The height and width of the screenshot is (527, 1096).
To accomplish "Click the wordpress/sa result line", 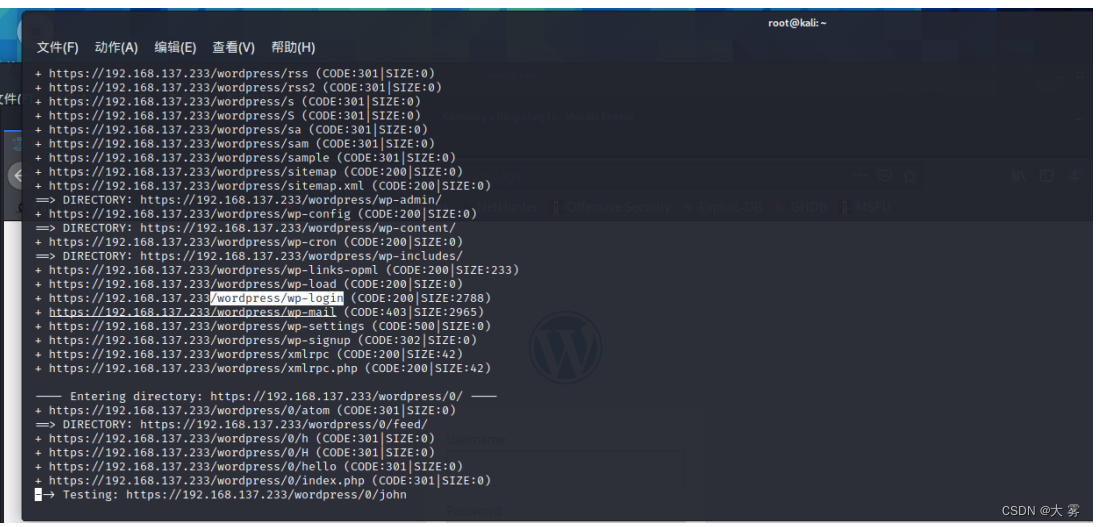I will click(x=231, y=129).
